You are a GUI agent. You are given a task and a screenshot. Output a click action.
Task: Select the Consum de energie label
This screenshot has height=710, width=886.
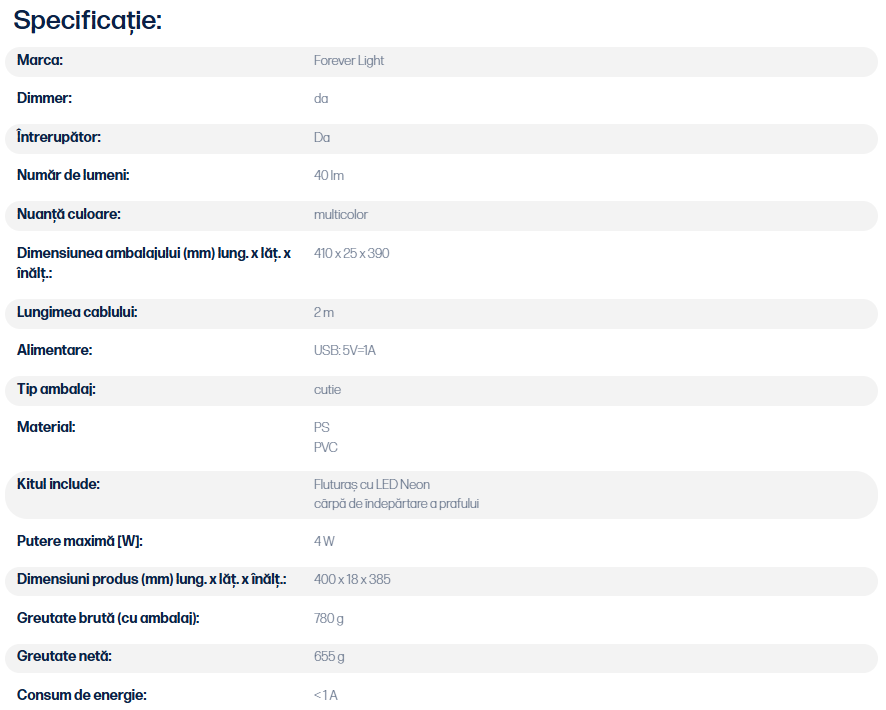(81, 695)
